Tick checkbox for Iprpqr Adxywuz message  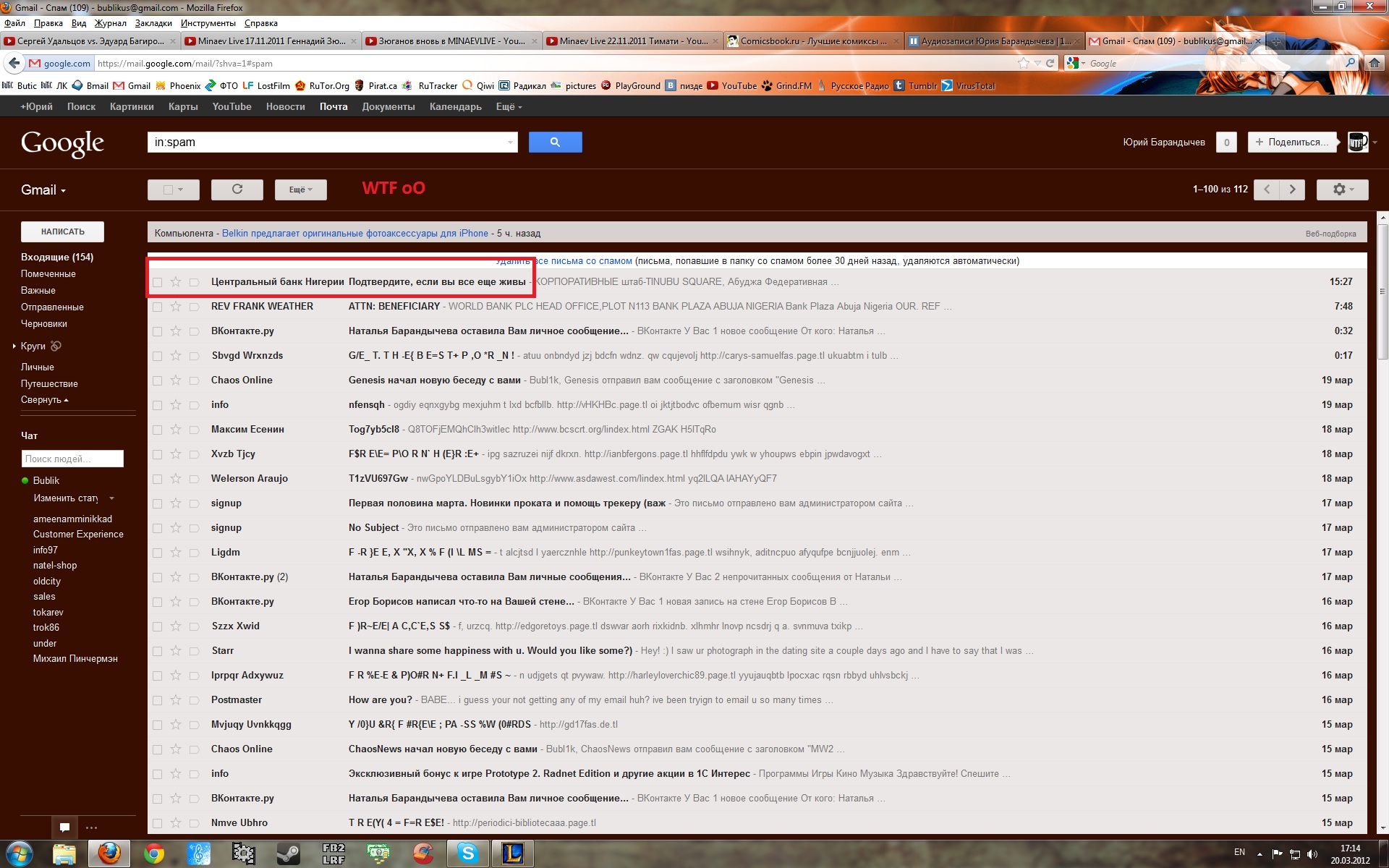[157, 676]
